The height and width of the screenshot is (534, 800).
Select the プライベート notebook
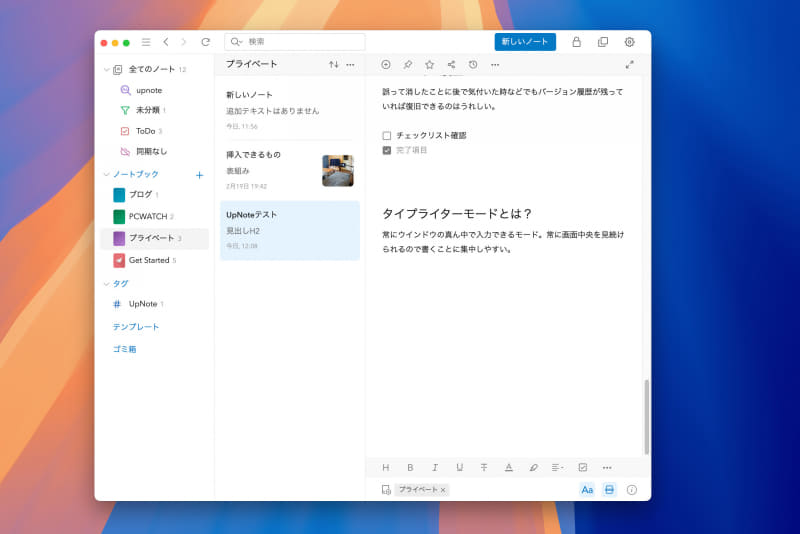[155, 238]
